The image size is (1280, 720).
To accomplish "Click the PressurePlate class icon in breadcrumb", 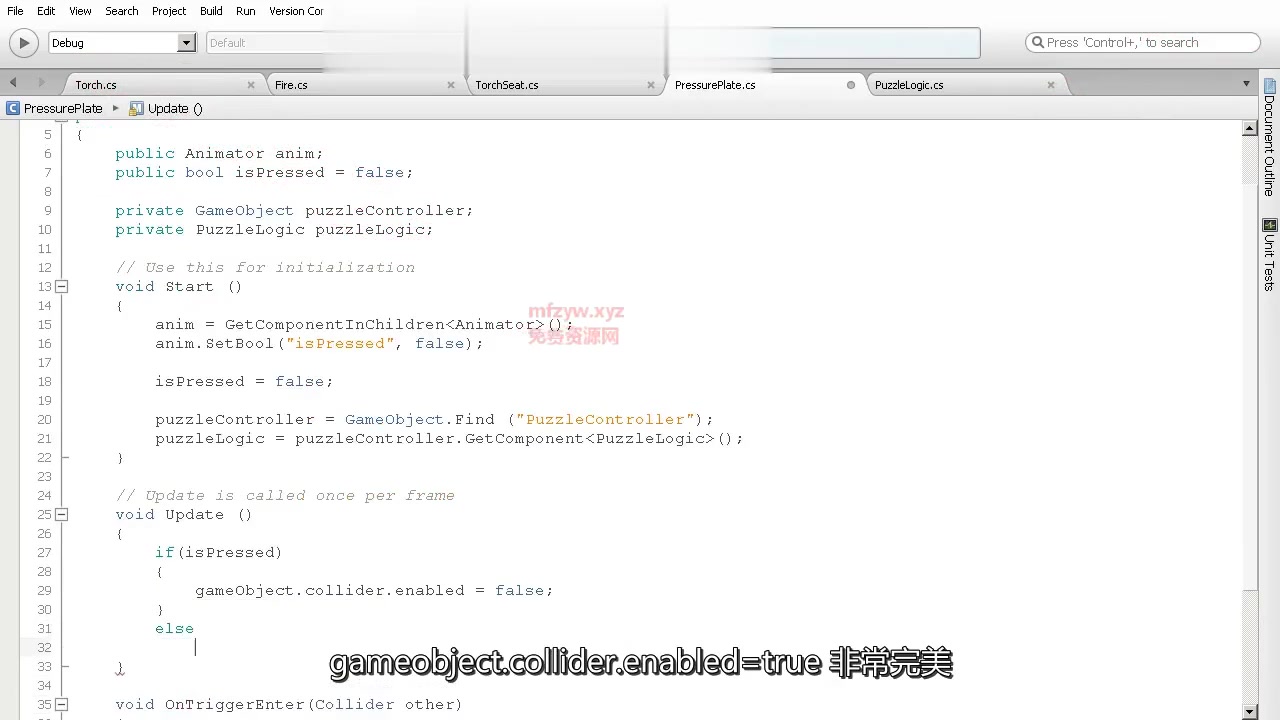I will [13, 108].
